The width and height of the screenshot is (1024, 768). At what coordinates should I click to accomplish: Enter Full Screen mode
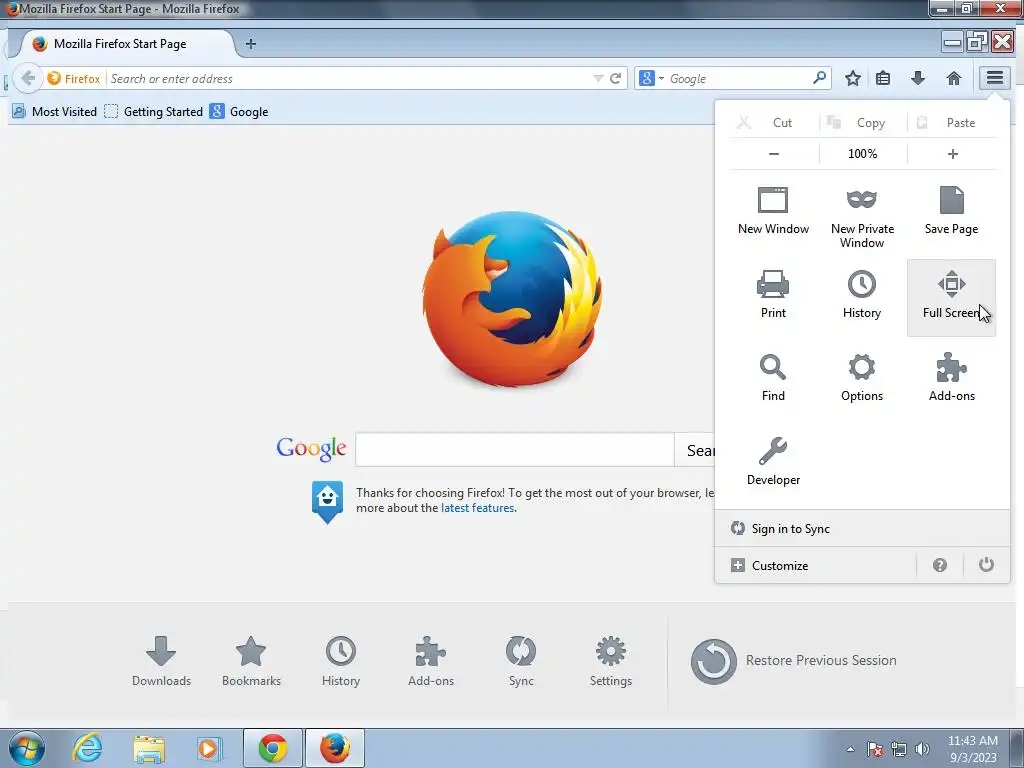click(952, 298)
